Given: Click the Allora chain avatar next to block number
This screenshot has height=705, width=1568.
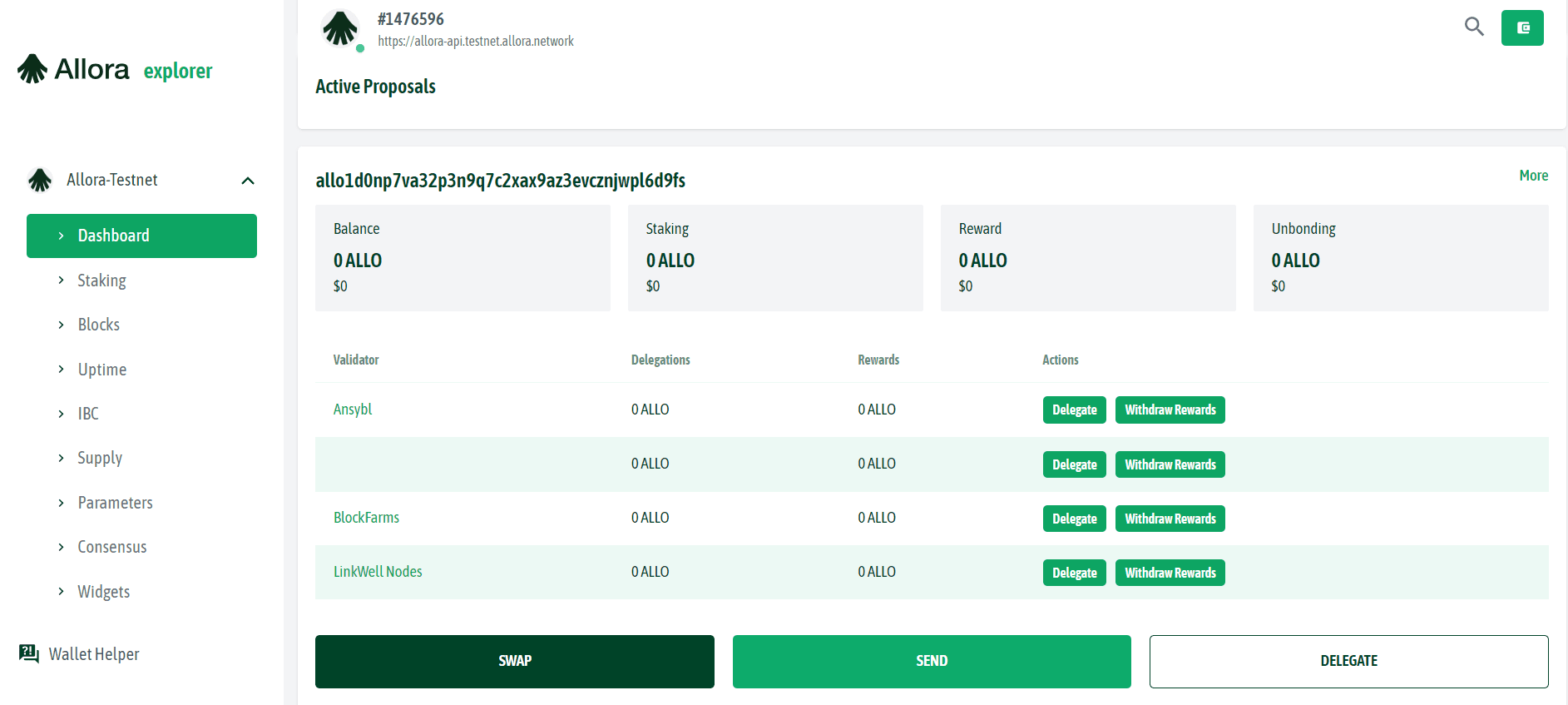Looking at the screenshot, I should (x=340, y=28).
